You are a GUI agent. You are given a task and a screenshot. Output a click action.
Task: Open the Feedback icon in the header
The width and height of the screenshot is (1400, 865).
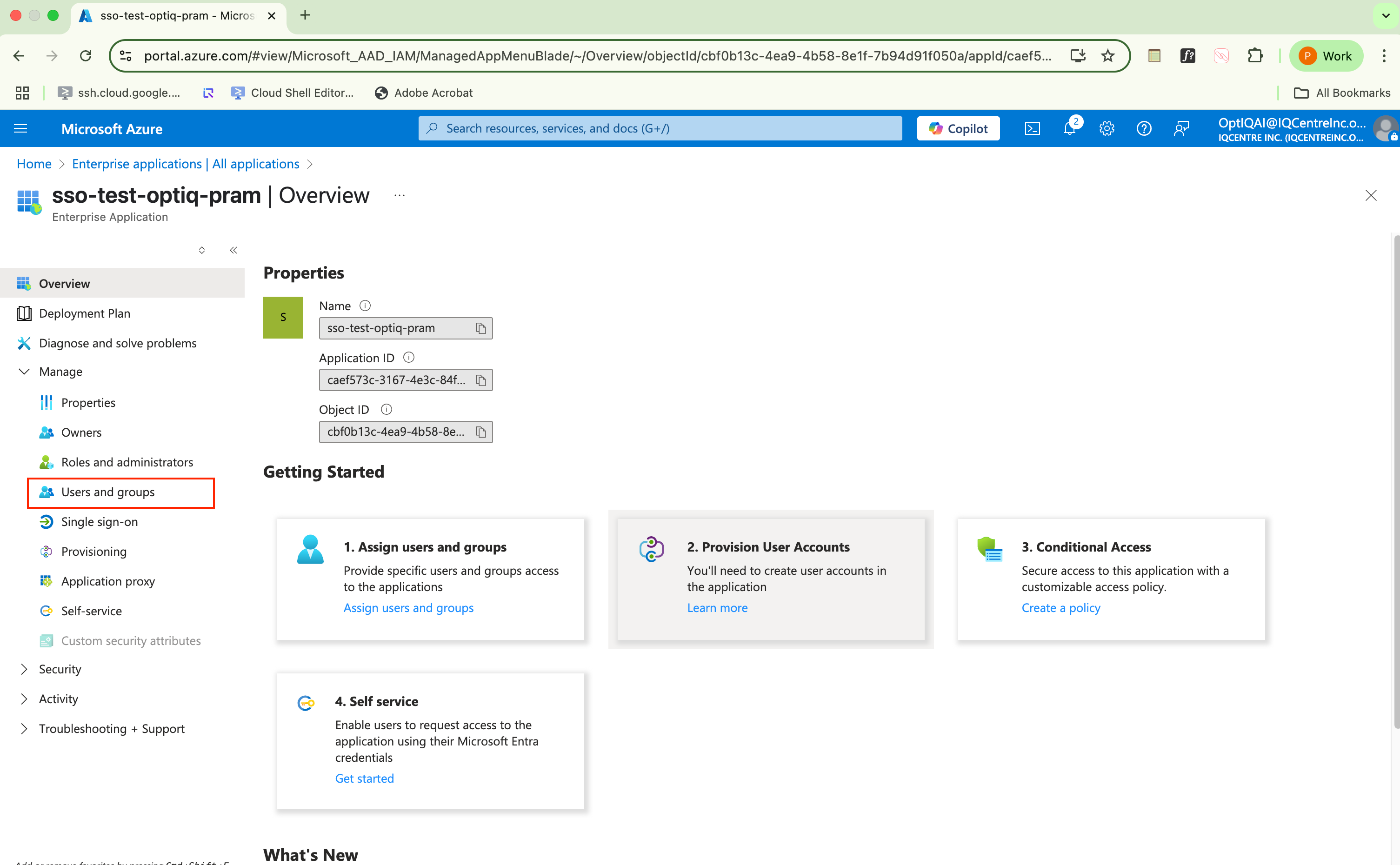[1181, 129]
